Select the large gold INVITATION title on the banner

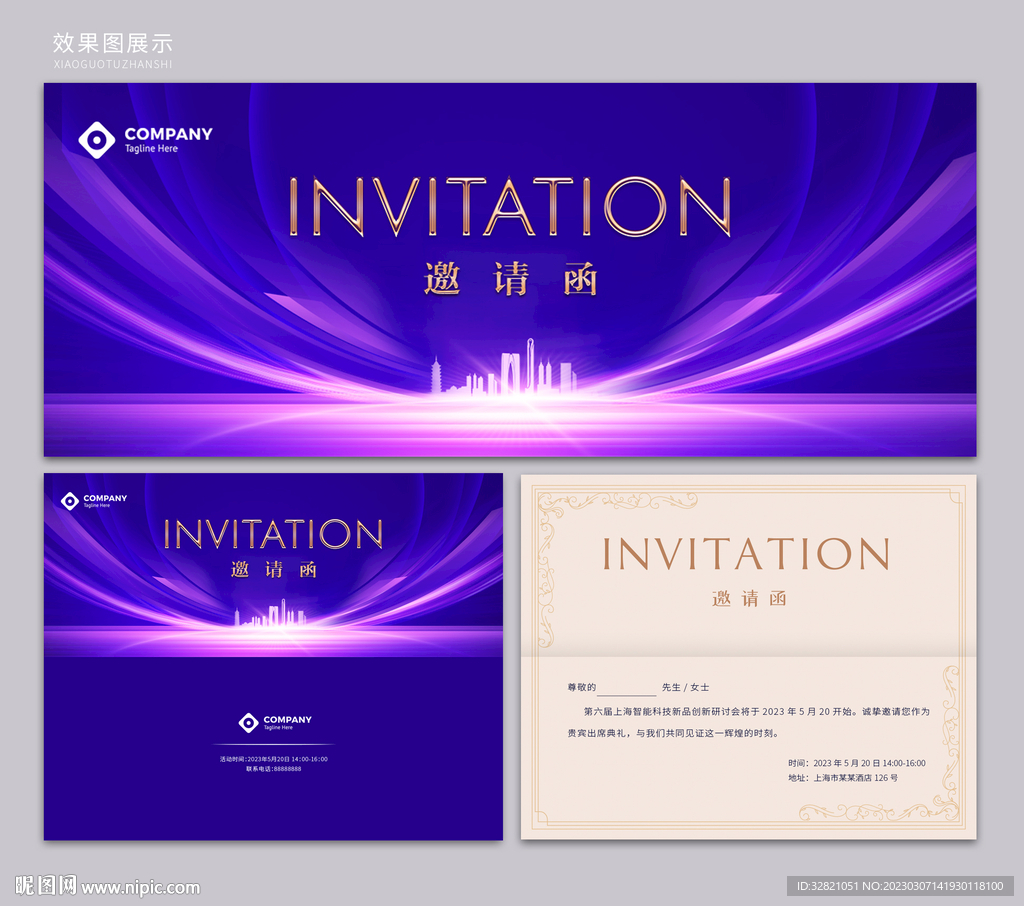[510, 208]
